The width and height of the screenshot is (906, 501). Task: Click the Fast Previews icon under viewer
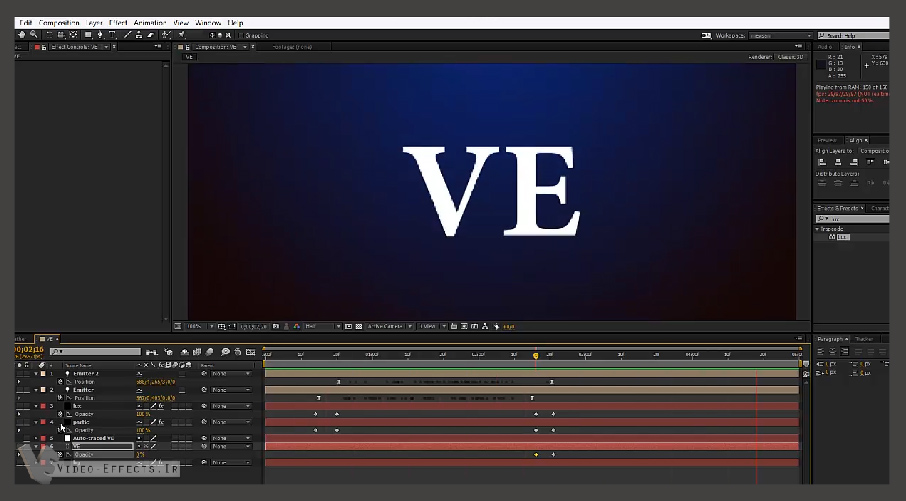point(465,326)
